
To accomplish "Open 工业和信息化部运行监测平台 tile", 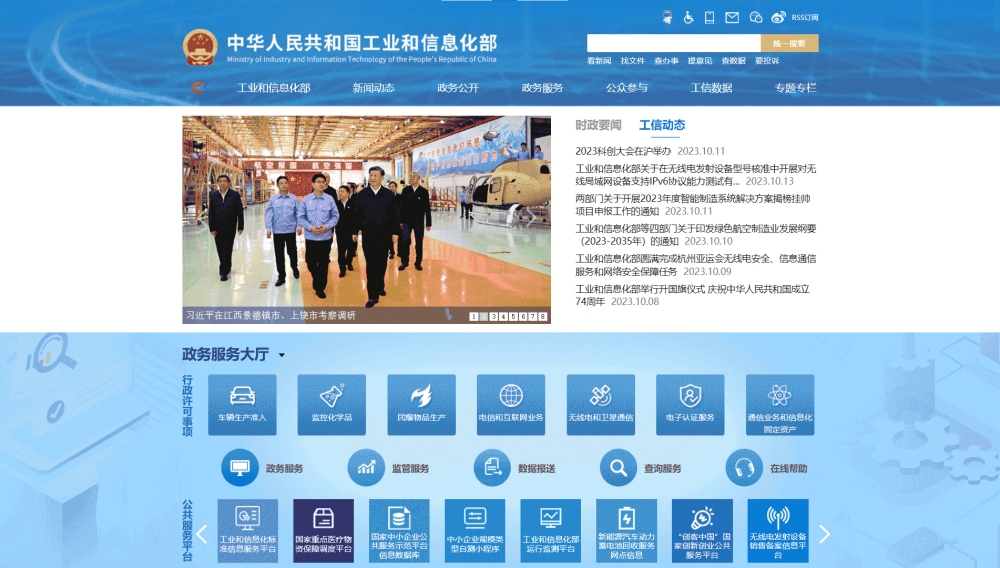I will [x=550, y=531].
